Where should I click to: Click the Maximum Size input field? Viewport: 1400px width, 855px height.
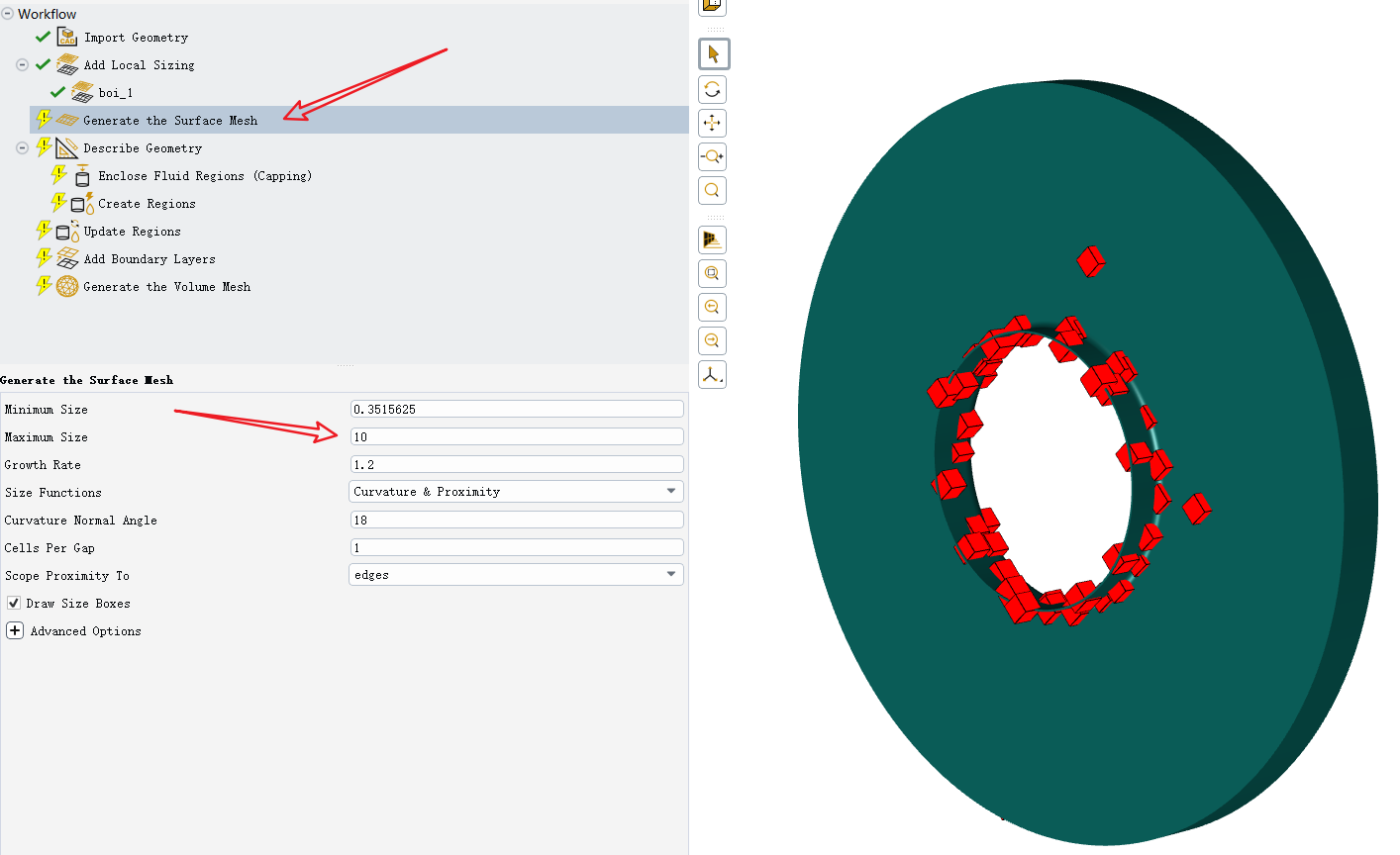pos(516,436)
